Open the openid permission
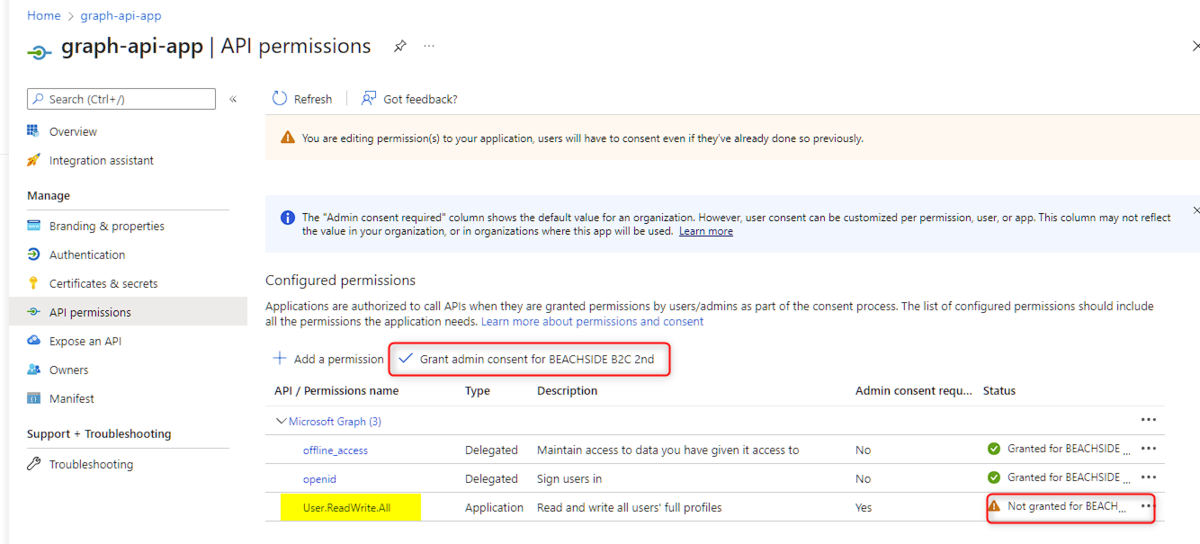 click(x=320, y=478)
